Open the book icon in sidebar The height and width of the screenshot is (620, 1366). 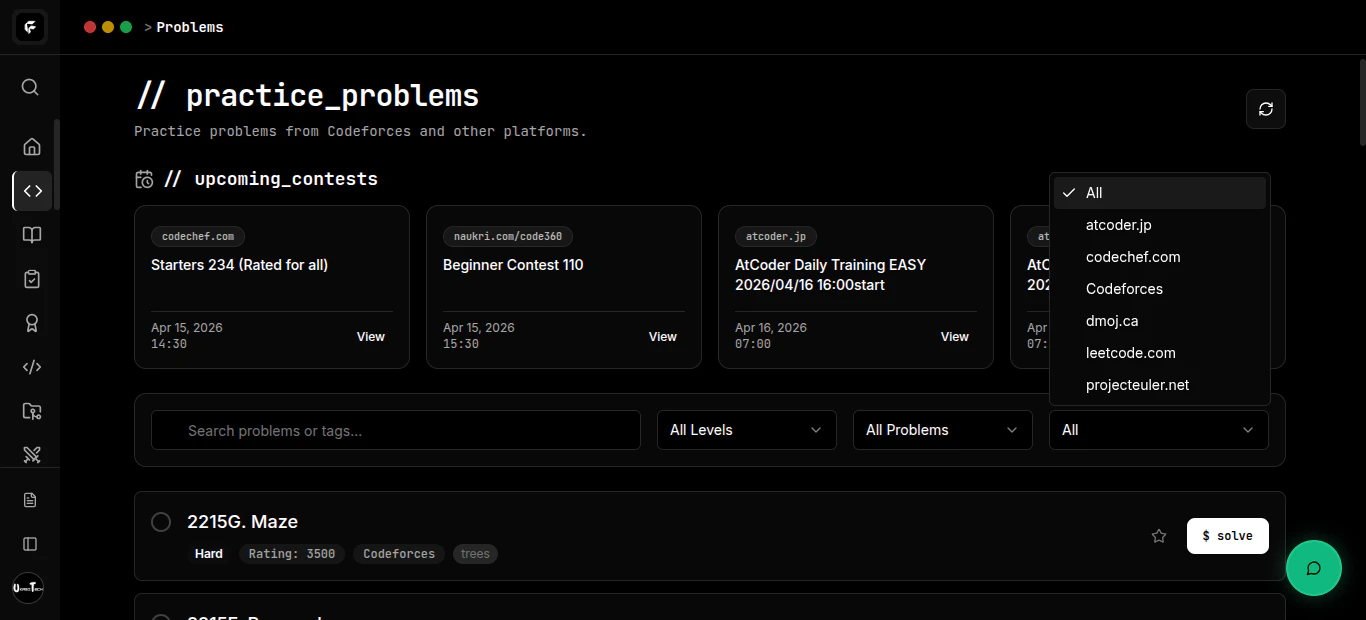coord(32,235)
